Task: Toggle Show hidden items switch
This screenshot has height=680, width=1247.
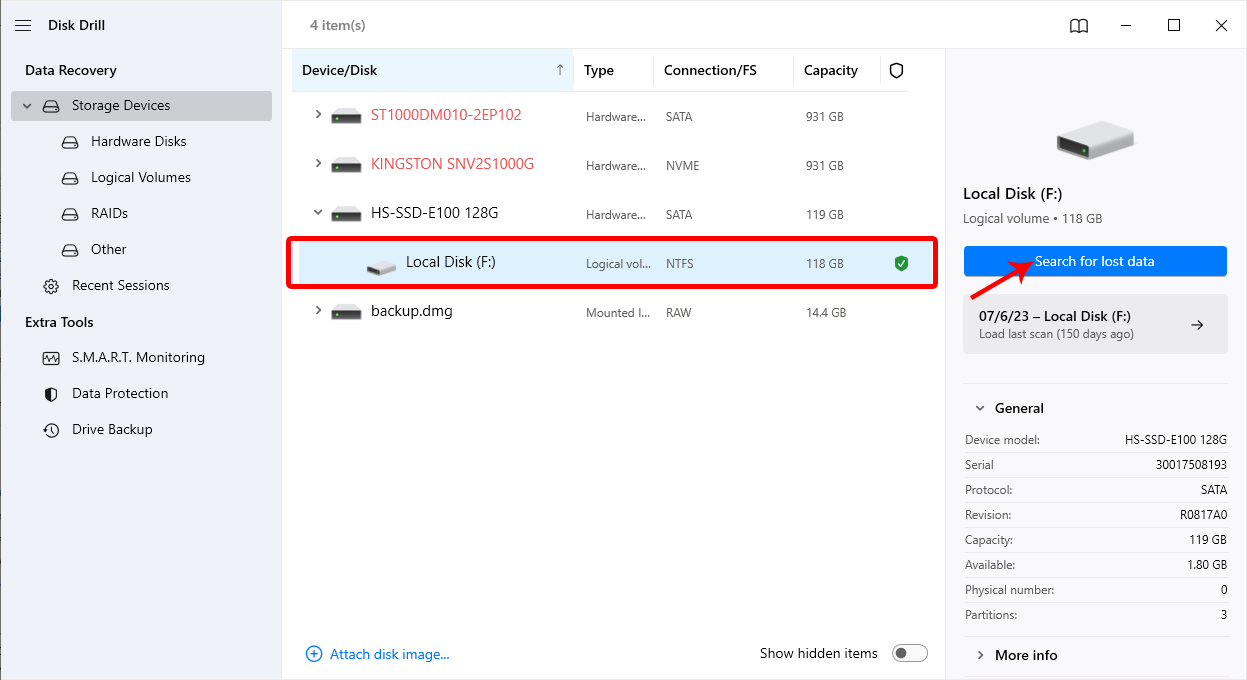Action: 910,653
